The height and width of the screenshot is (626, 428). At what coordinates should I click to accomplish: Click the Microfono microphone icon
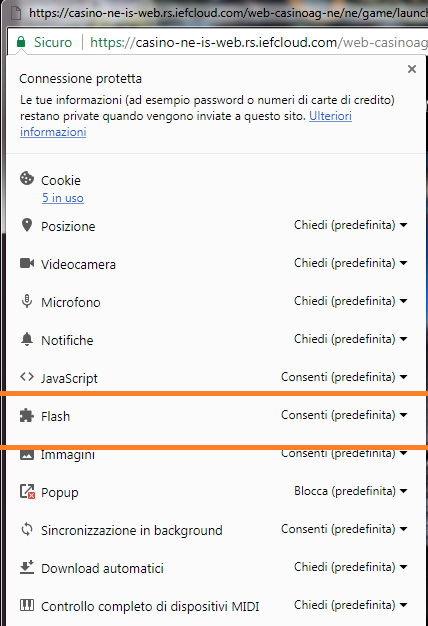click(x=27, y=301)
